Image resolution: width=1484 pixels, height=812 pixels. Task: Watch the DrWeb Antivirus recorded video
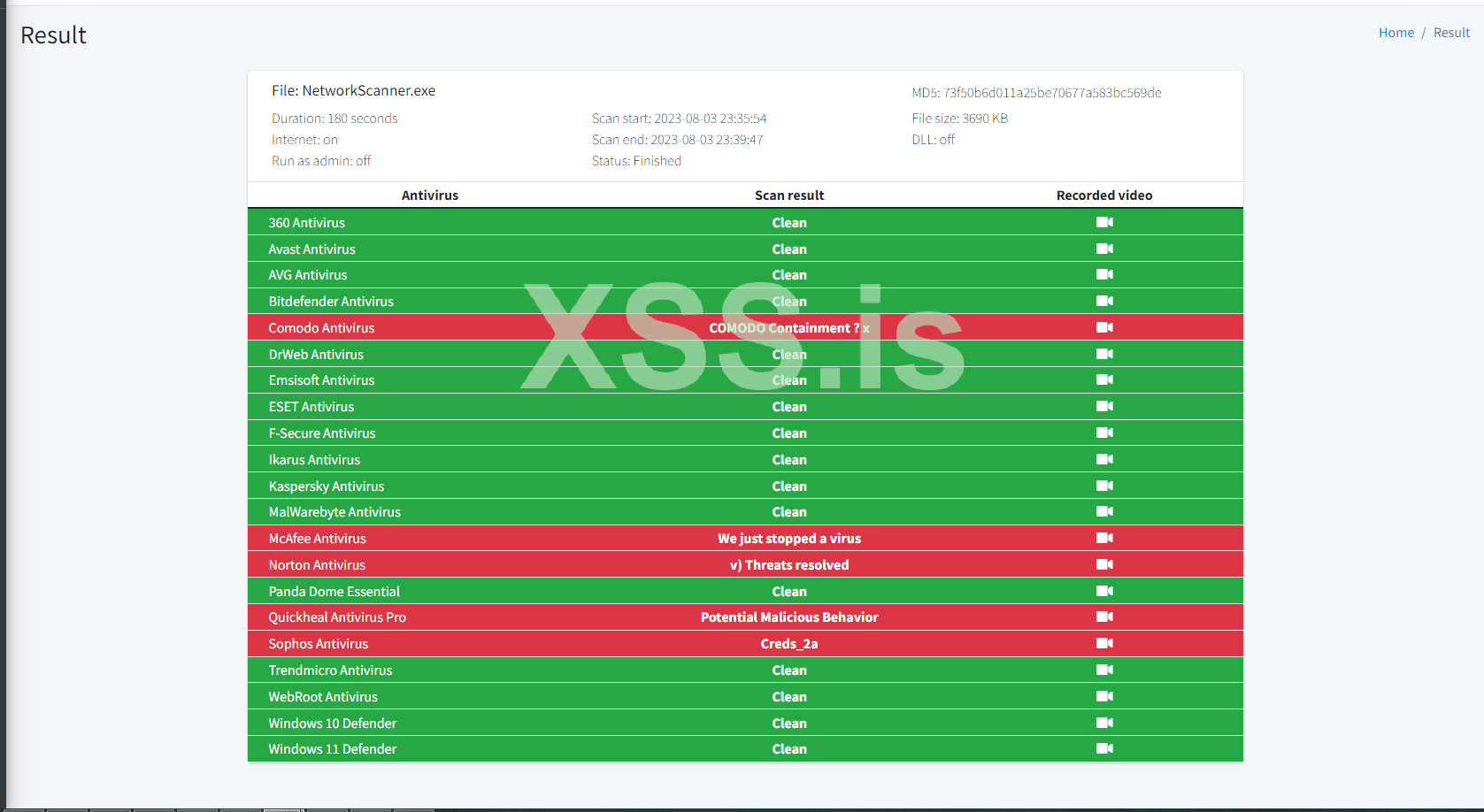tap(1104, 354)
